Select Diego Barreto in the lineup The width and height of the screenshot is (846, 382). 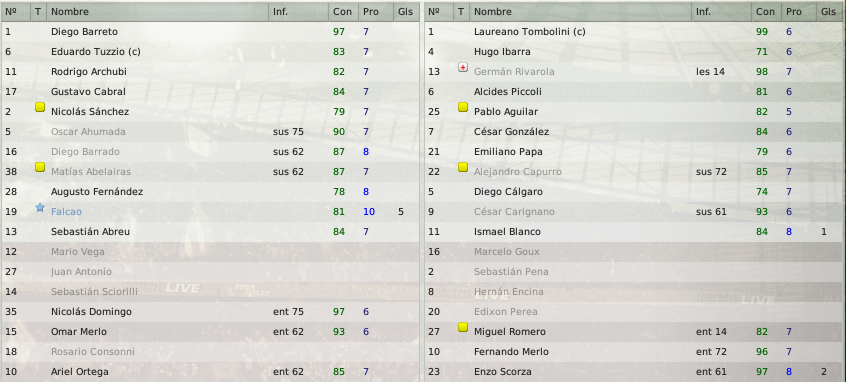pos(210,32)
